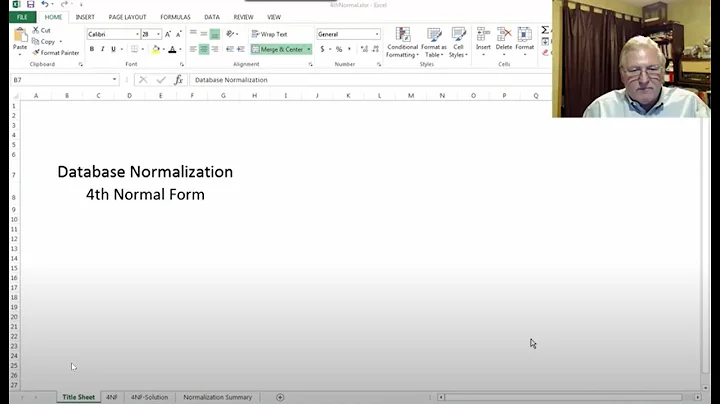The height and width of the screenshot is (404, 720).
Task: Click Merge & Center button
Action: coord(278,49)
